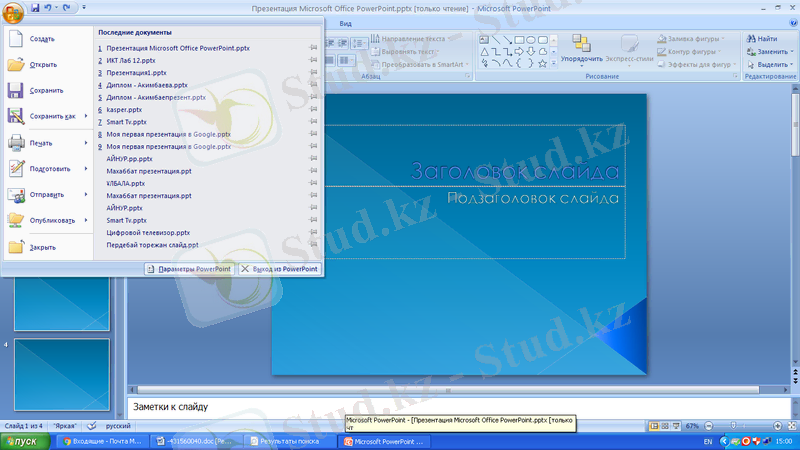Toggle pin for Smart Tv.pptx item 7

(314, 122)
